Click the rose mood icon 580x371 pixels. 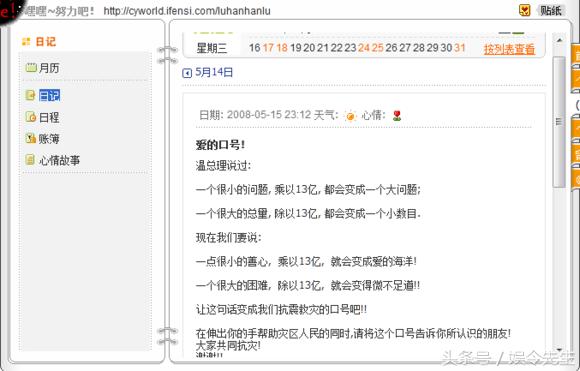click(397, 115)
